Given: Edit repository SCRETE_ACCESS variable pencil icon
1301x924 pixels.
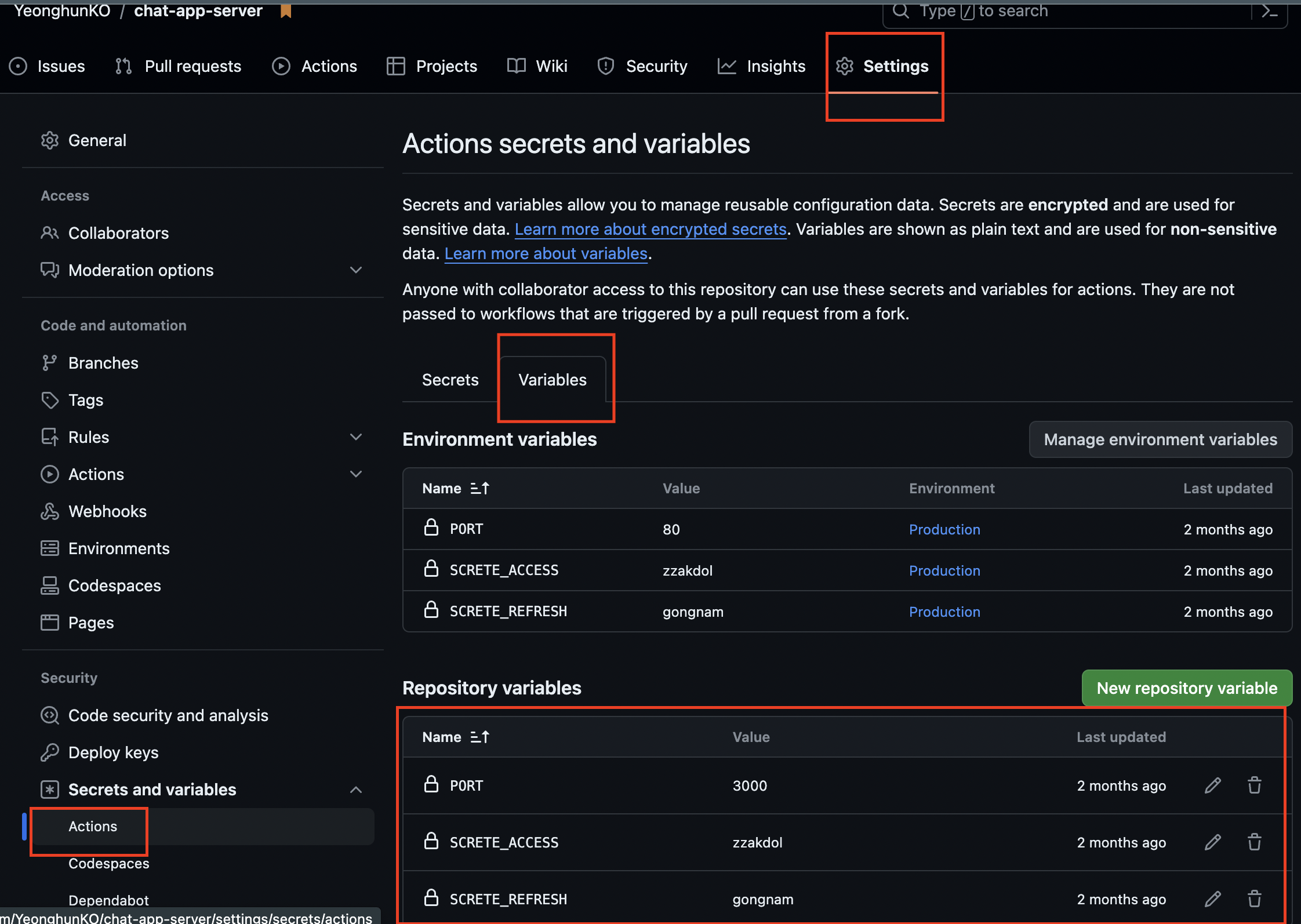Looking at the screenshot, I should [1213, 842].
